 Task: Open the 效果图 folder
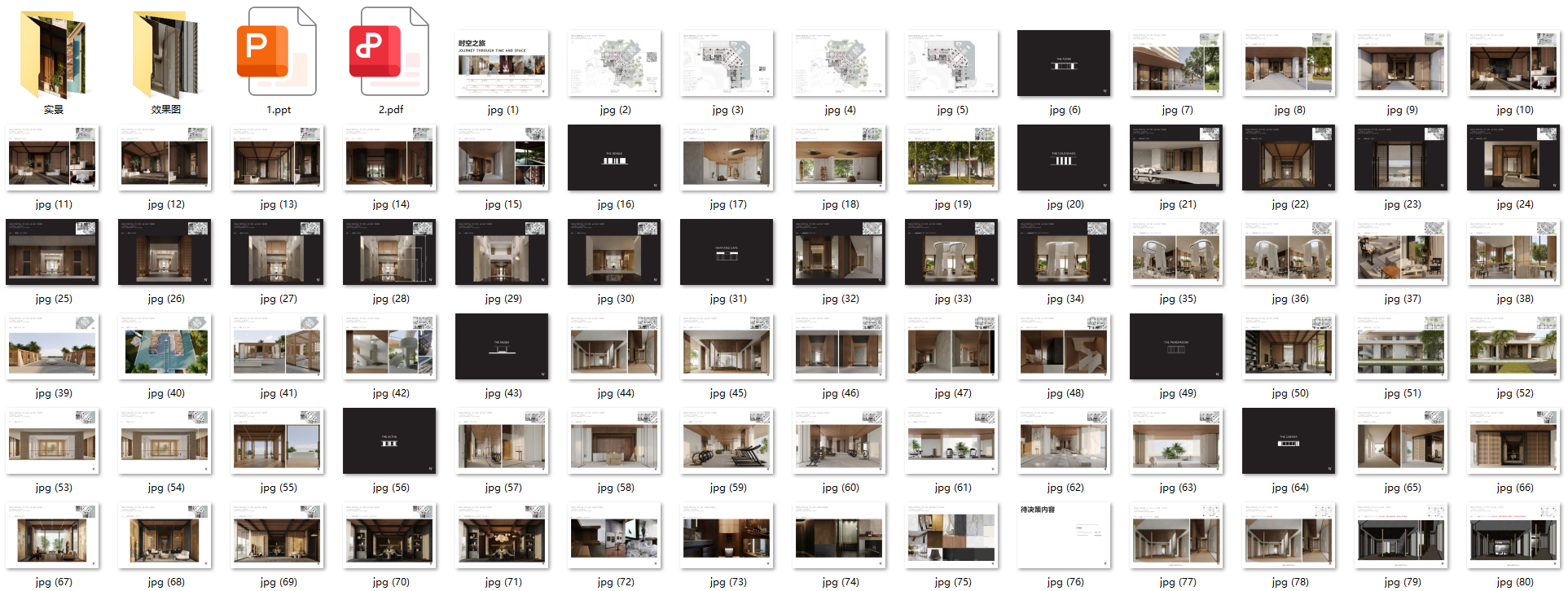[x=165, y=55]
